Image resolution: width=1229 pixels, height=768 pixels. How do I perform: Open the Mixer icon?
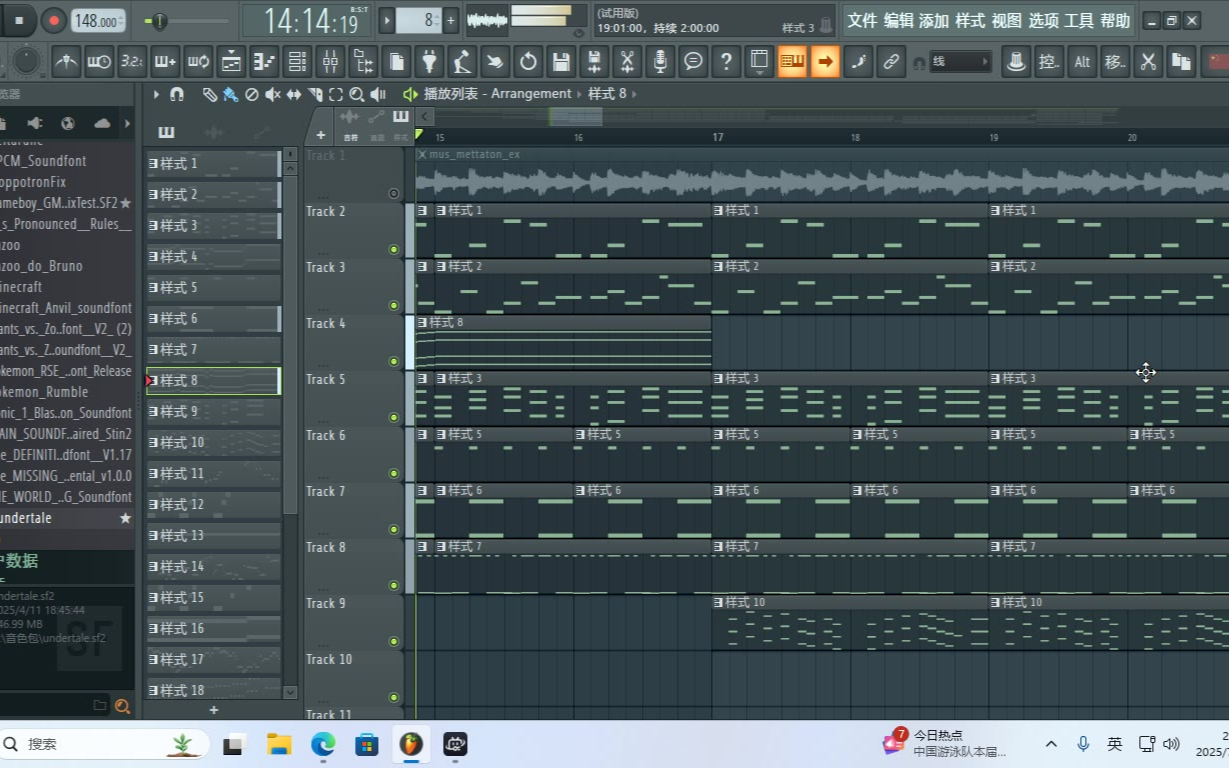330,62
